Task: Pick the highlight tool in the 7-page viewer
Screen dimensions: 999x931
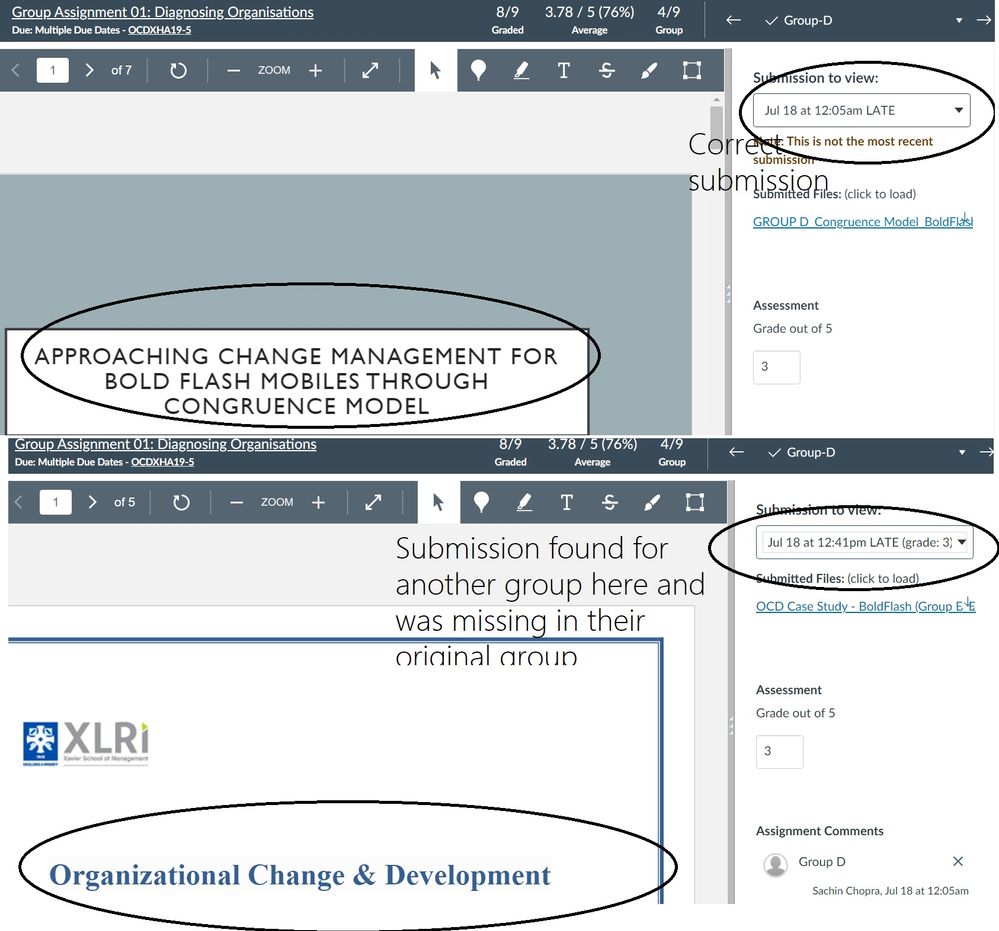Action: (x=521, y=71)
